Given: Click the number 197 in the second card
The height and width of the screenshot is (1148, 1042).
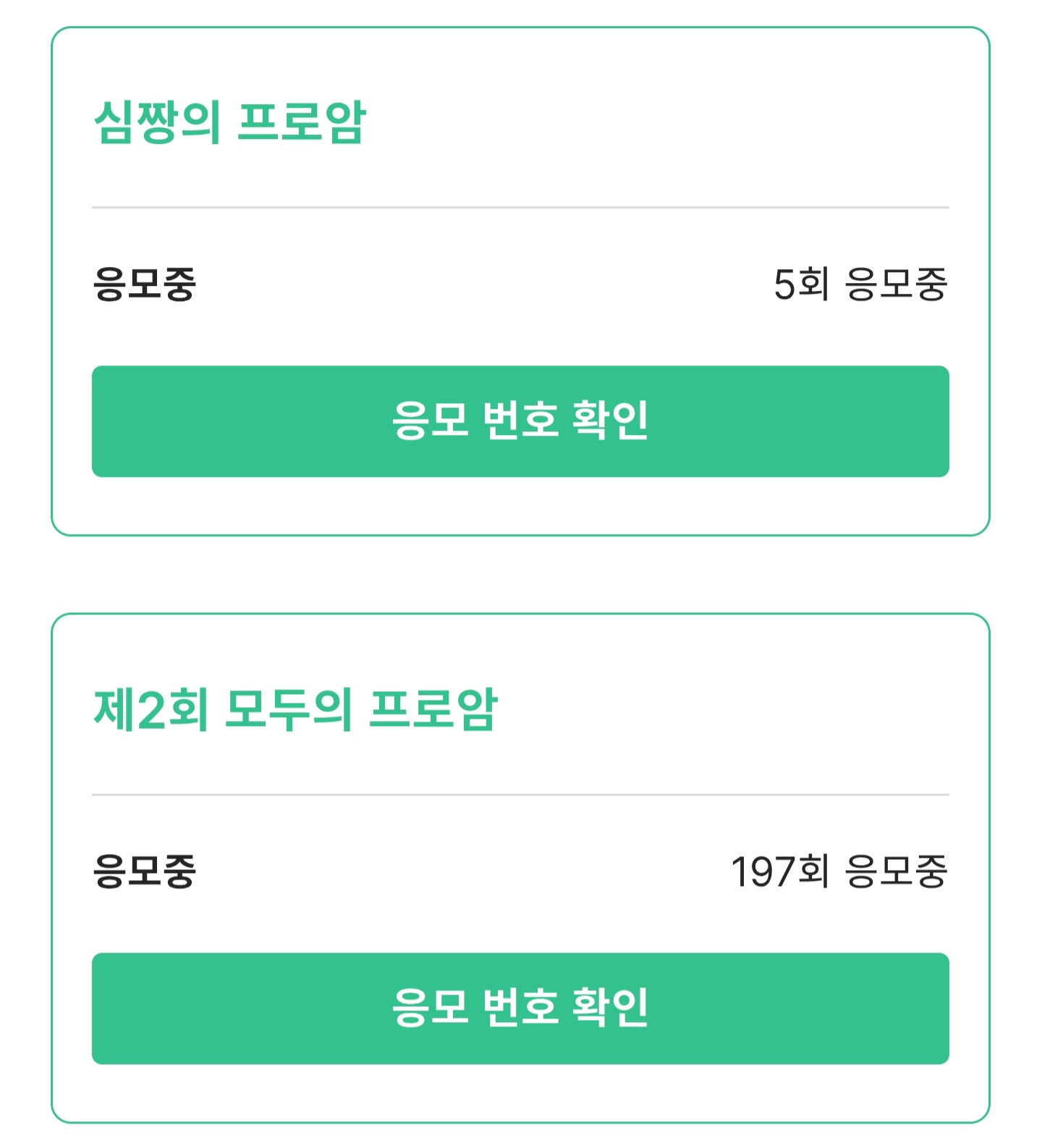Looking at the screenshot, I should pos(763,871).
